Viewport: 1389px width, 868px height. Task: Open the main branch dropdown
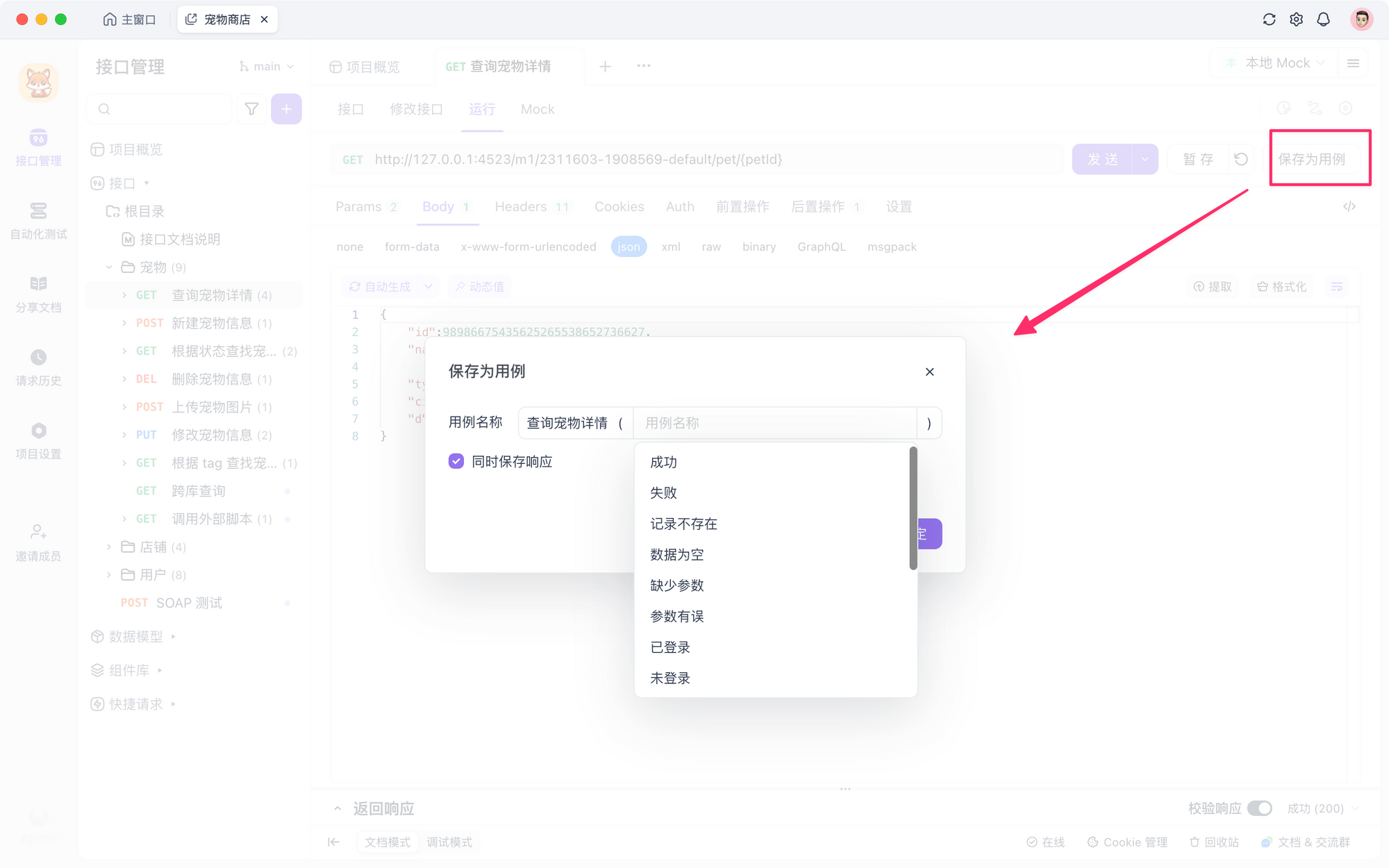[267, 67]
